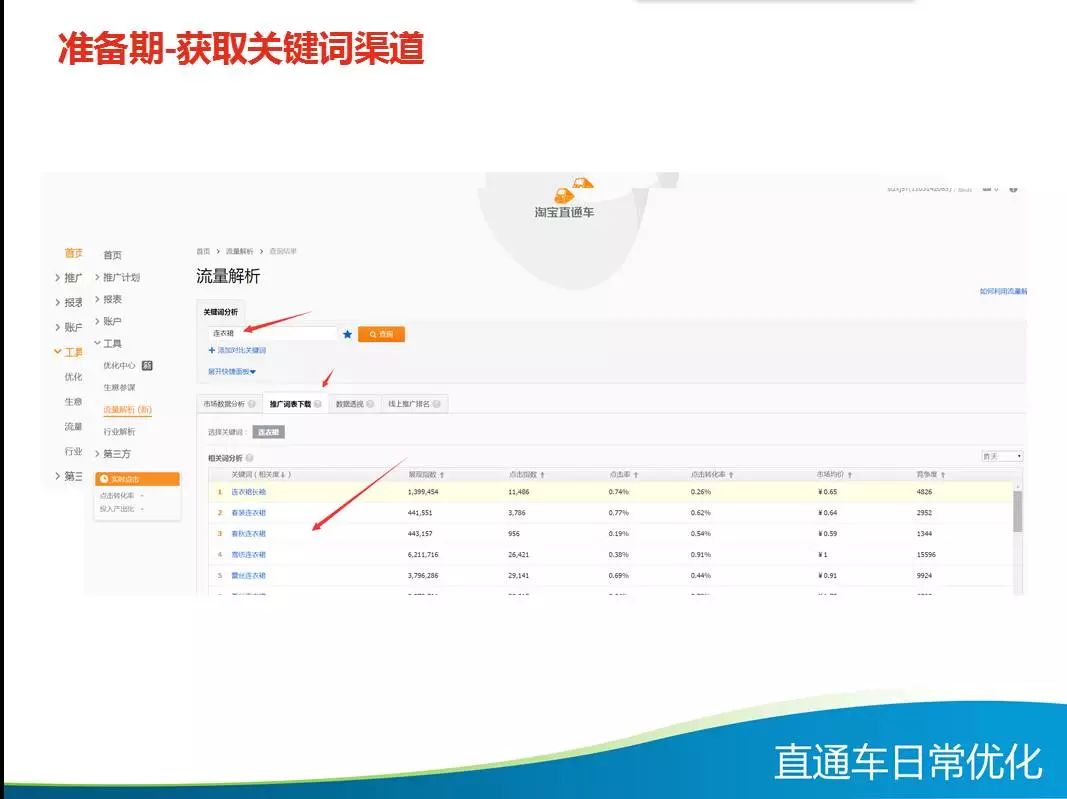This screenshot has width=1067, height=799.
Task: Expand 第三方 in the sidebar
Action: click(97, 454)
